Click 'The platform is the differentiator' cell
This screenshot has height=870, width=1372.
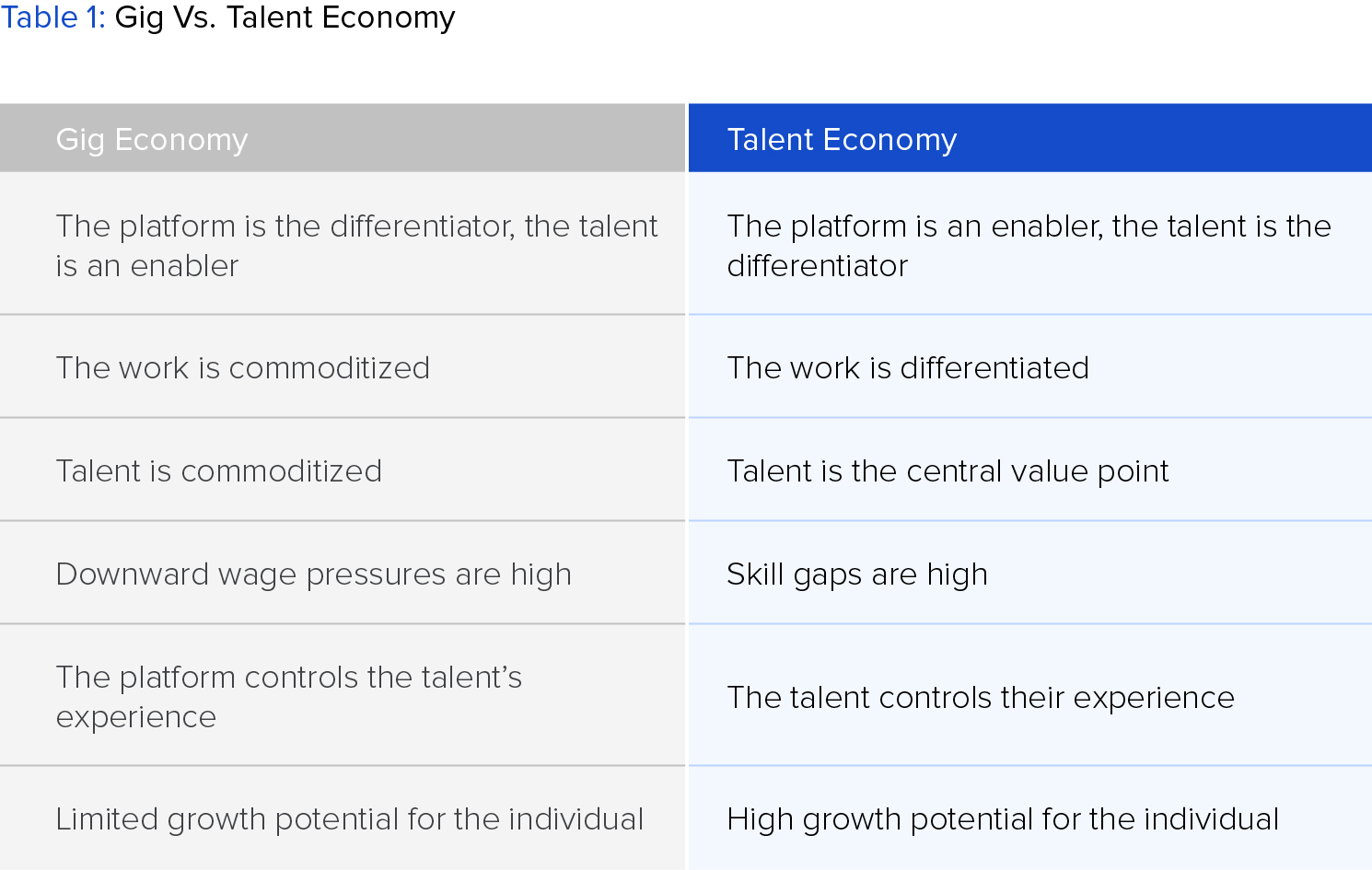tap(356, 226)
